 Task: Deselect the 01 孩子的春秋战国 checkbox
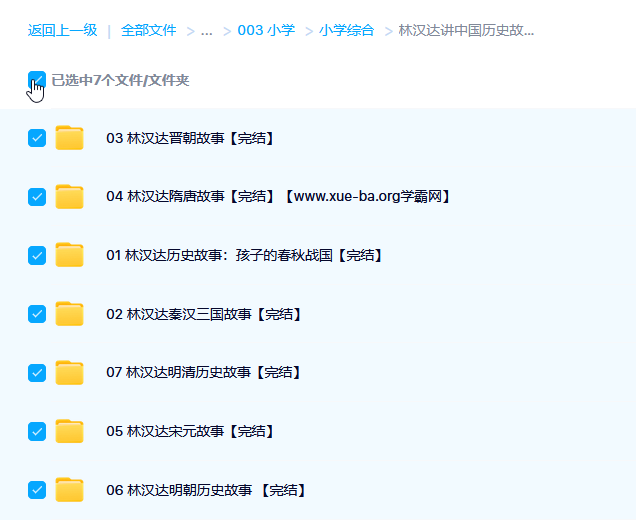(37, 255)
